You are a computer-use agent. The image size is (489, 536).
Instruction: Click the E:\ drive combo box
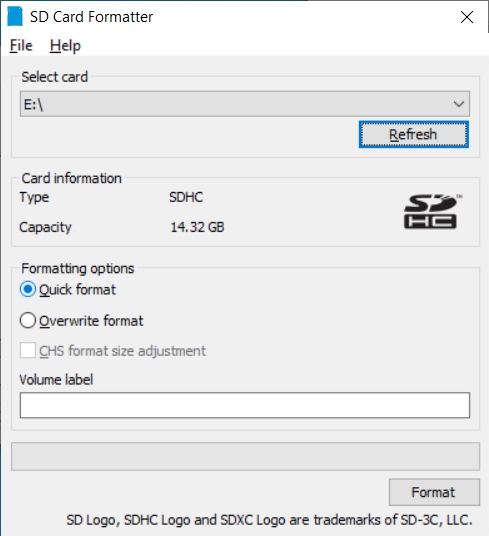click(x=245, y=104)
